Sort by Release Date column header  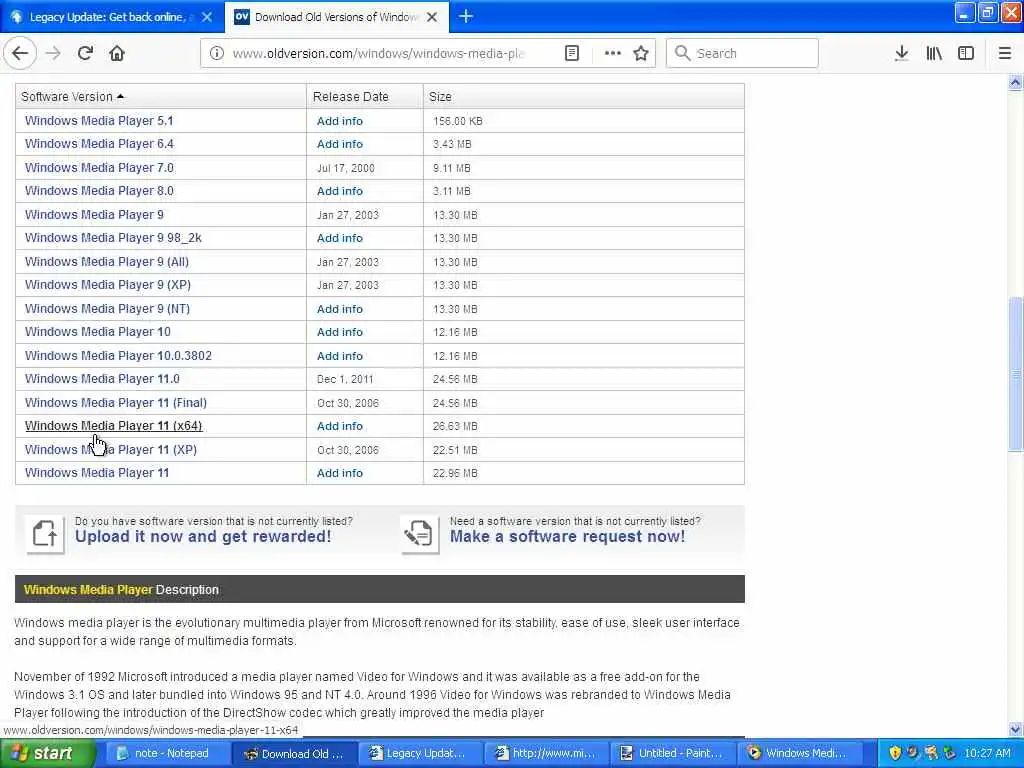pos(351,97)
